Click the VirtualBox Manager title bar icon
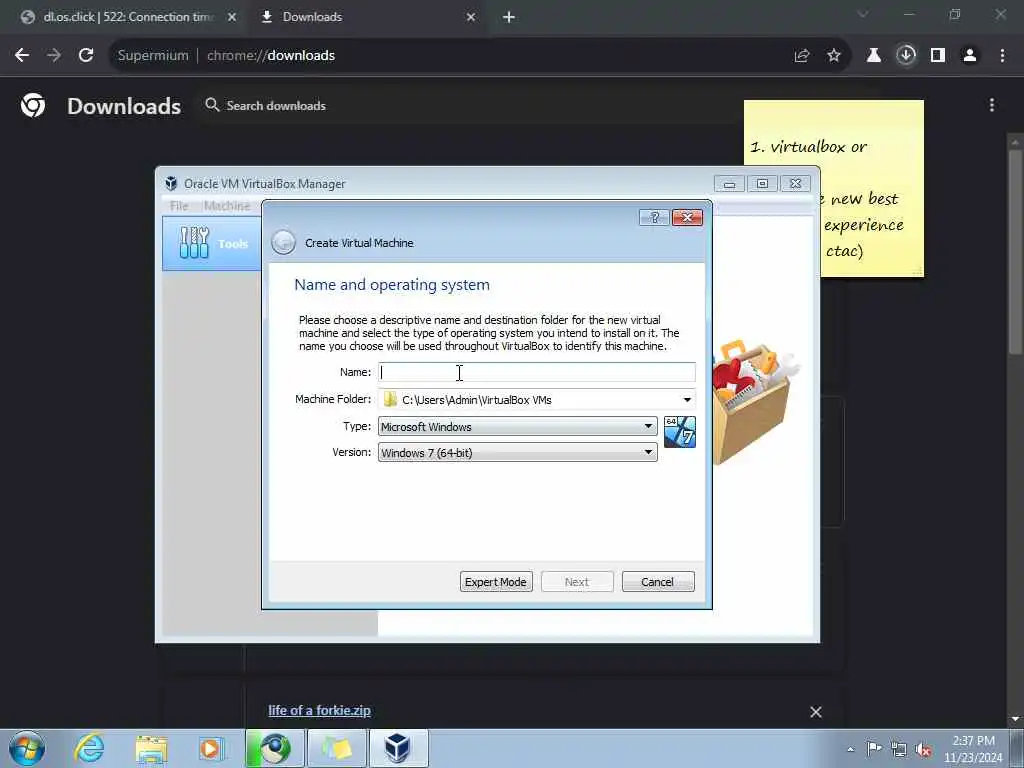This screenshot has height=768, width=1024. 171,184
